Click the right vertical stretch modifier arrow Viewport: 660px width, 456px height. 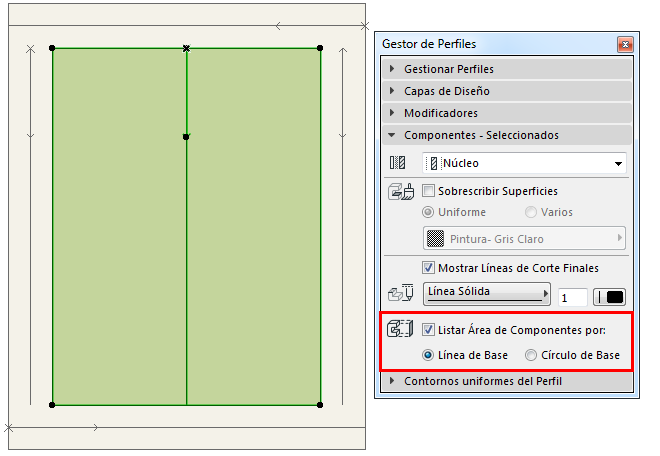(x=343, y=227)
